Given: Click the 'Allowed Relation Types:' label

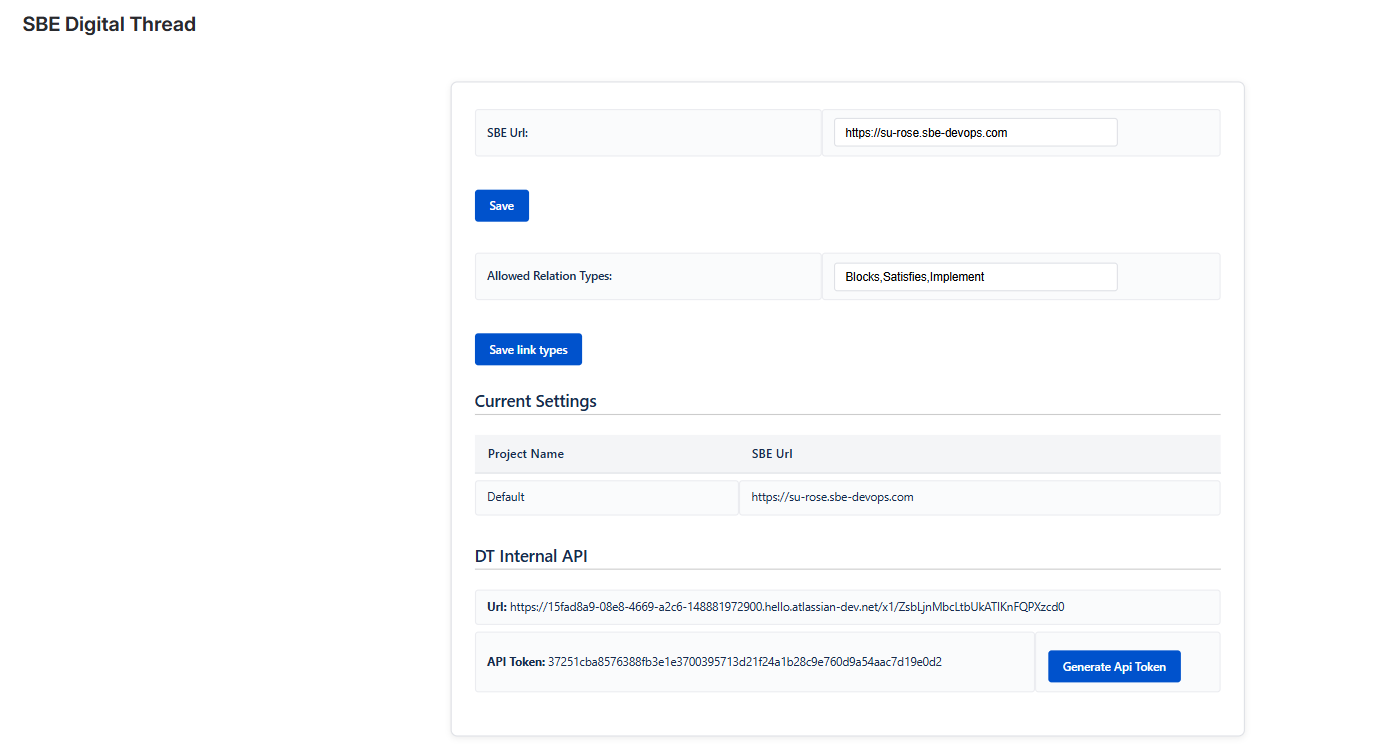Looking at the screenshot, I should coord(549,276).
